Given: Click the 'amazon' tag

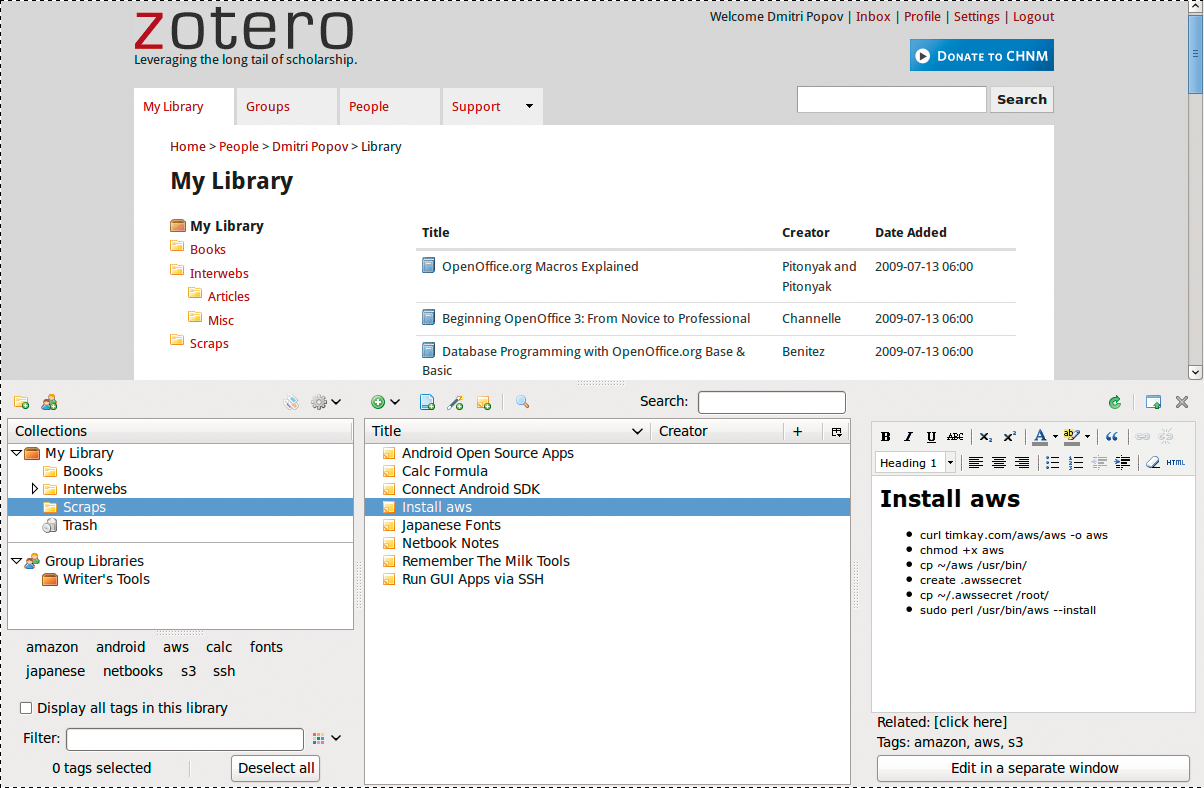Looking at the screenshot, I should [x=52, y=647].
